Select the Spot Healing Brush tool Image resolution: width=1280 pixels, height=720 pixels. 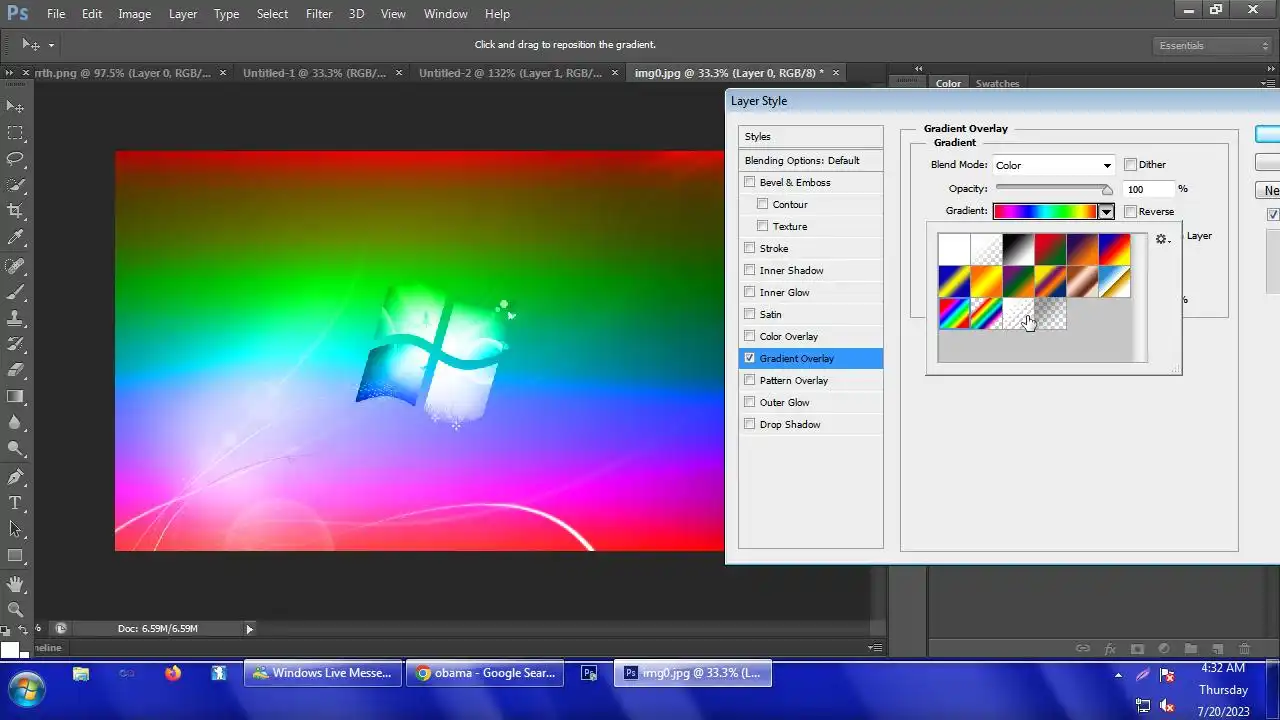pyautogui.click(x=15, y=267)
